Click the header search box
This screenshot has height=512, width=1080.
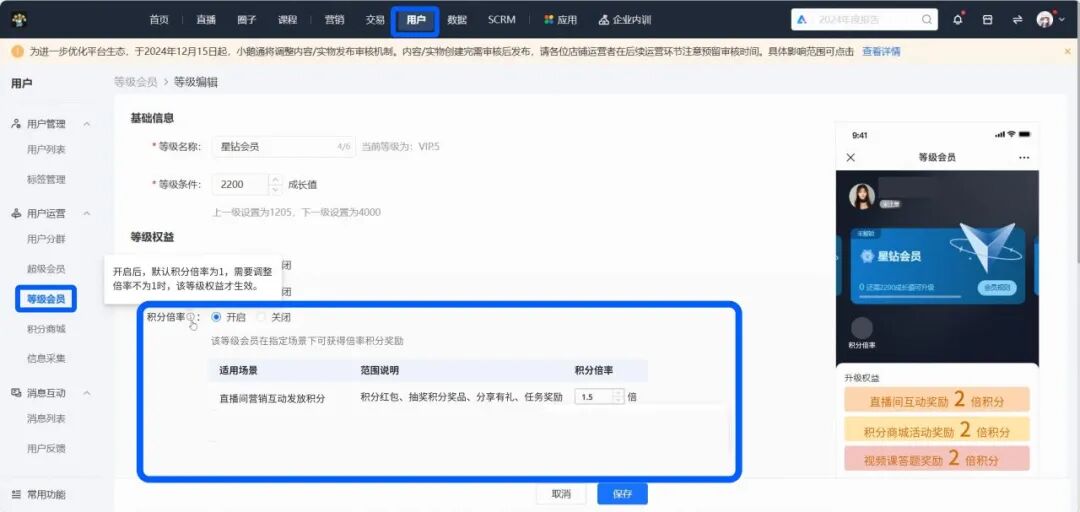coord(864,19)
